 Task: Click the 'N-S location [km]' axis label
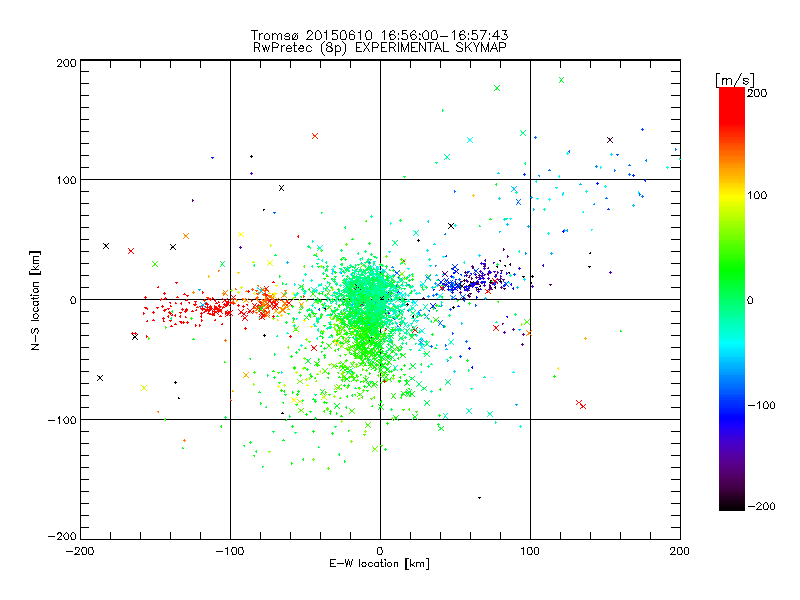click(35, 300)
